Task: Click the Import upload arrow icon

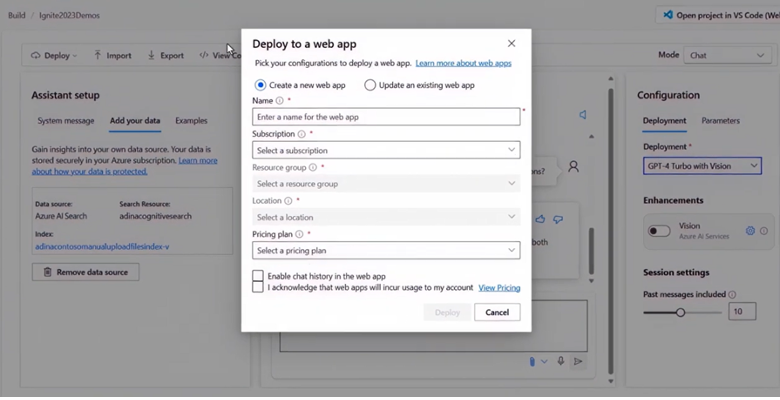Action: pyautogui.click(x=98, y=55)
